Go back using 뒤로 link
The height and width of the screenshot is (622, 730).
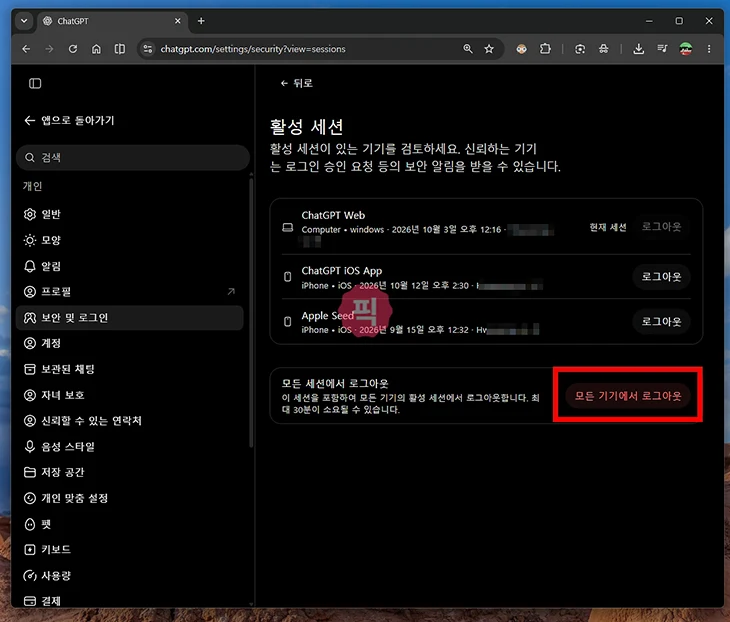[x=297, y=83]
